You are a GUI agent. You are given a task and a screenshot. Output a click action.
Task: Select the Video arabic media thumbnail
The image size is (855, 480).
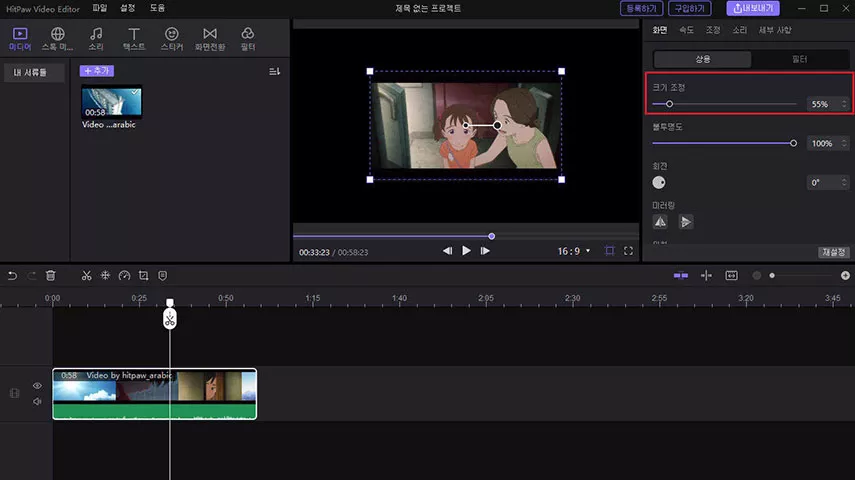[111, 102]
